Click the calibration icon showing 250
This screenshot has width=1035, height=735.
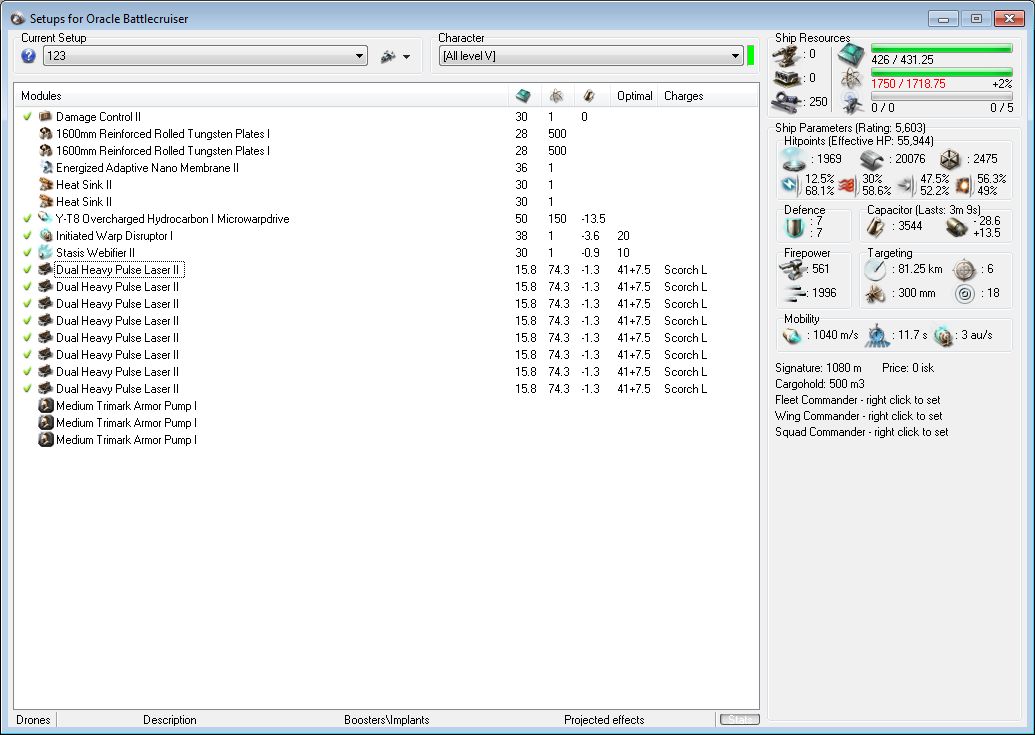point(787,102)
